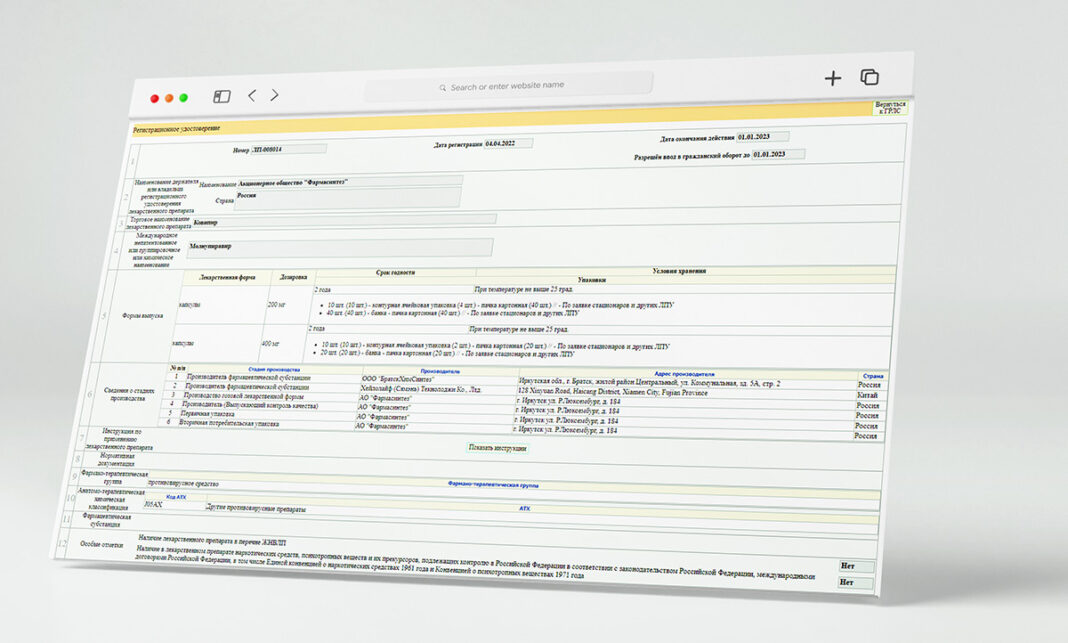
Task: Show the tab overview icon
Action: coord(870,77)
